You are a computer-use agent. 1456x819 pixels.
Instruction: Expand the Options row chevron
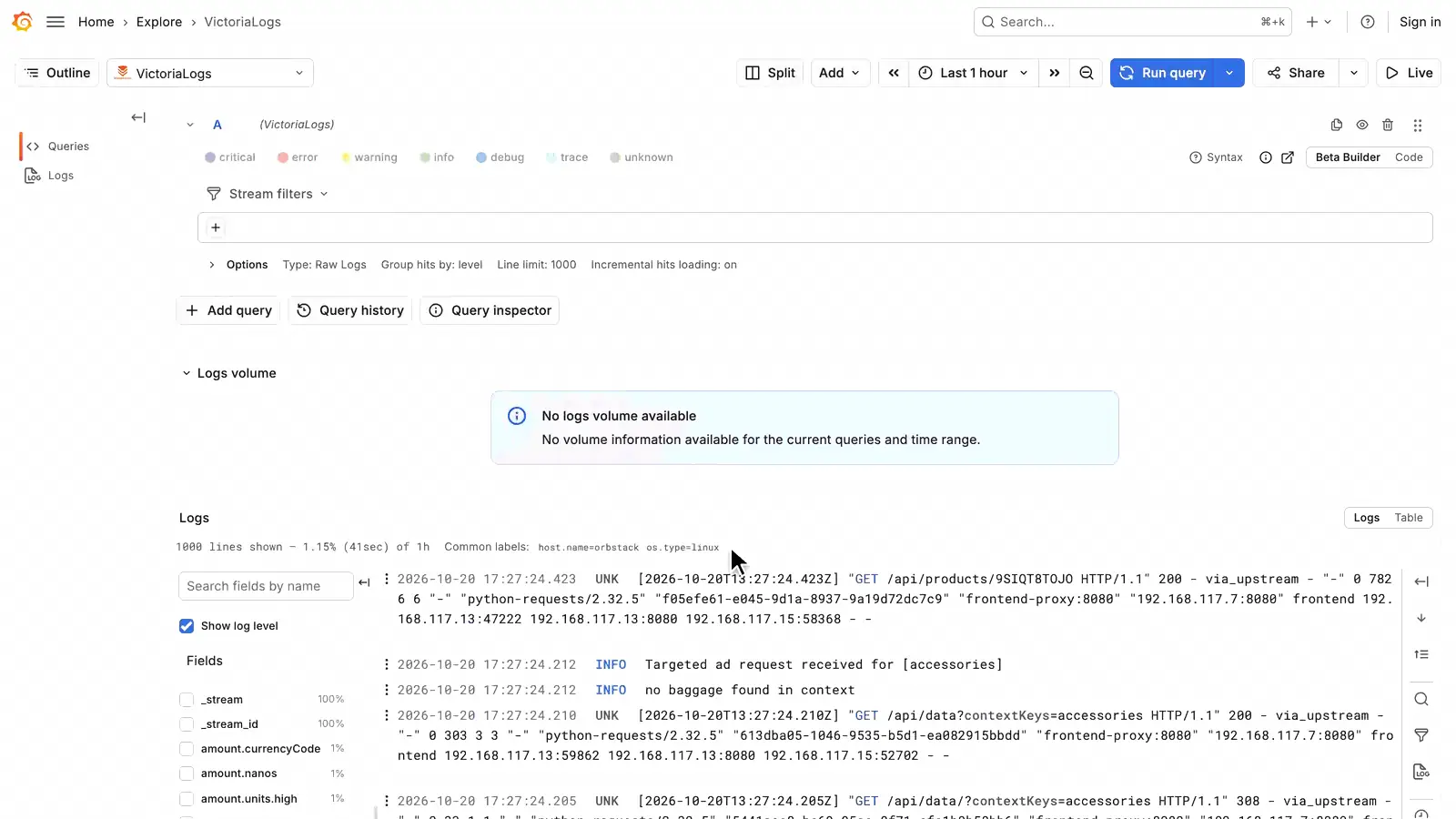(212, 265)
